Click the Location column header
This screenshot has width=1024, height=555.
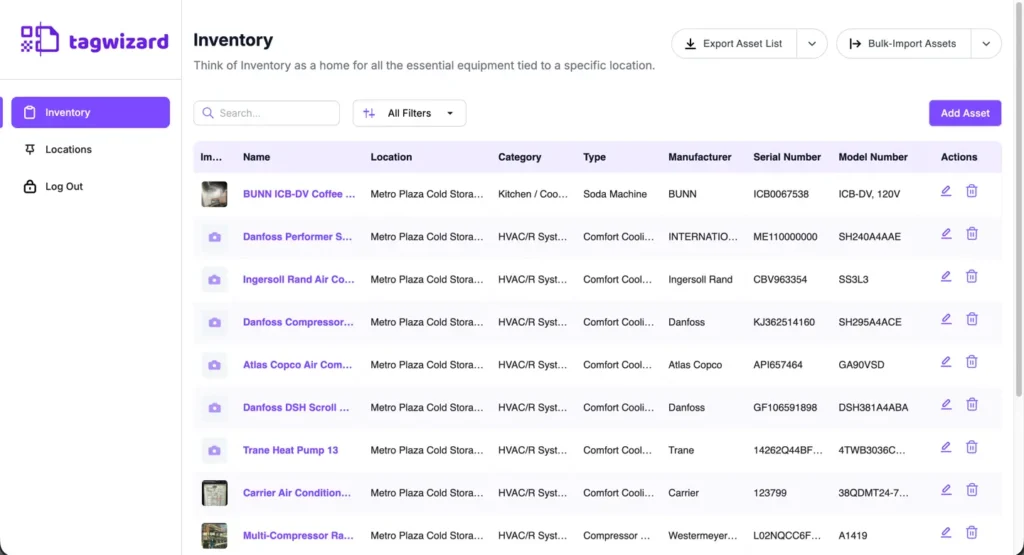pyautogui.click(x=391, y=157)
